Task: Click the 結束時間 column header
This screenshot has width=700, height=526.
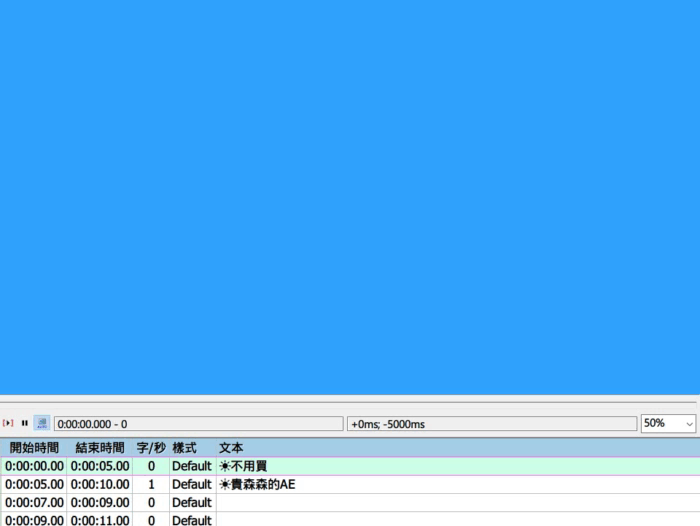Action: click(100, 448)
